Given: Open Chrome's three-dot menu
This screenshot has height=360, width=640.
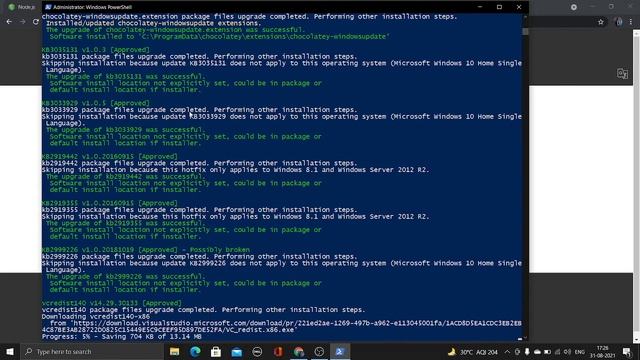Looking at the screenshot, I should [x=631, y=22].
